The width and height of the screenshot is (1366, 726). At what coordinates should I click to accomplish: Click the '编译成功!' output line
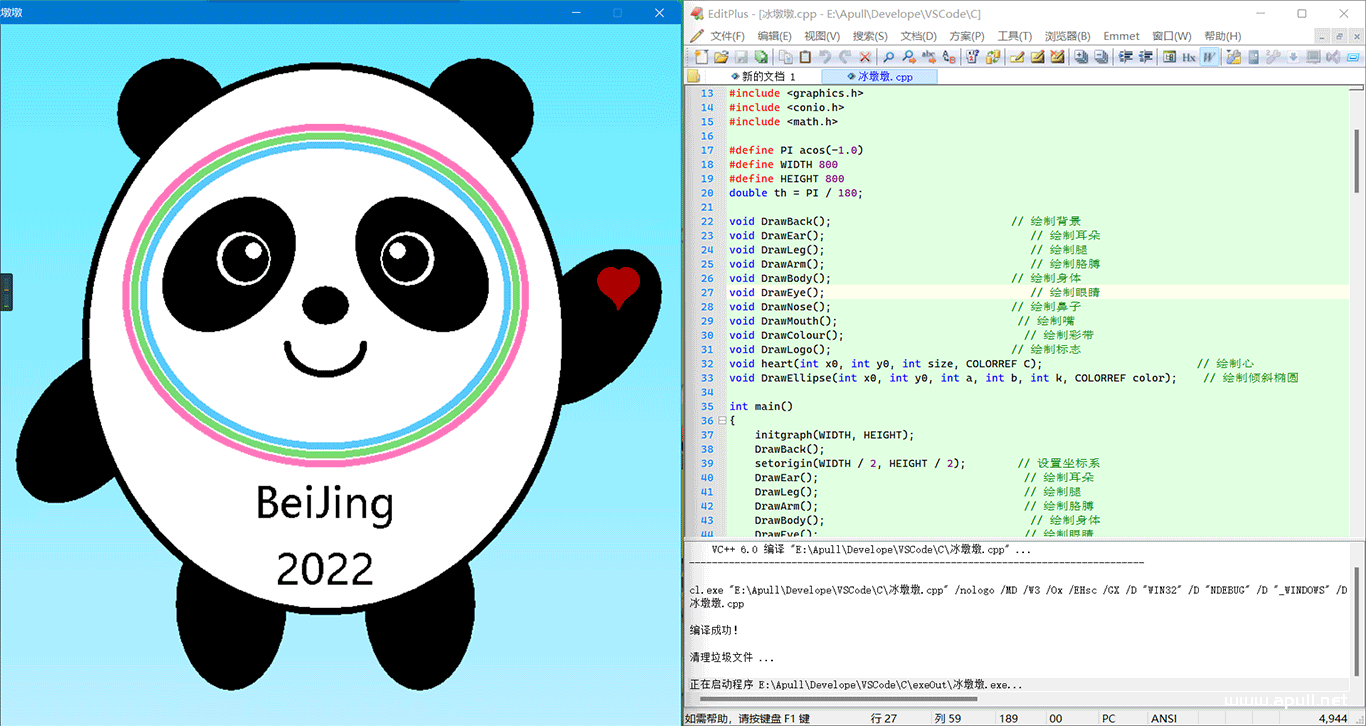714,631
